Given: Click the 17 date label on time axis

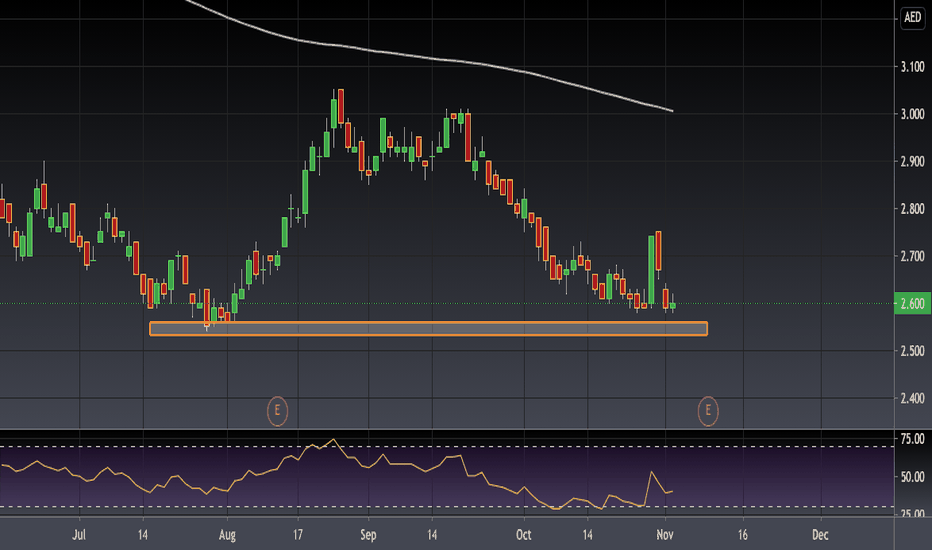Looking at the screenshot, I should click(x=298, y=535).
